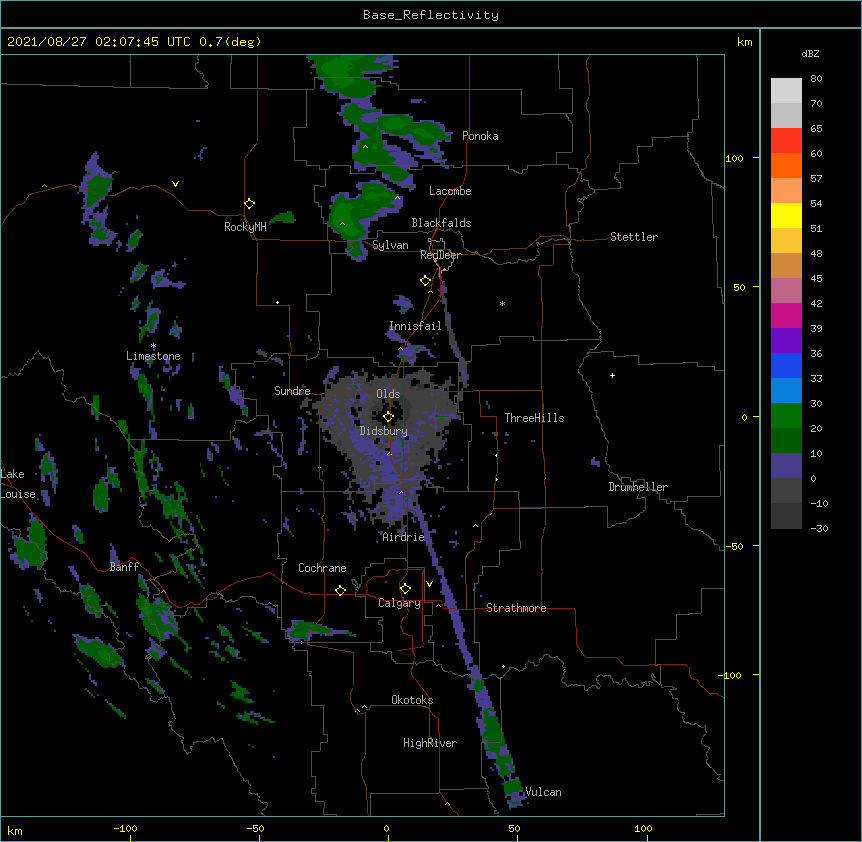
Task: Select the Okotoks label
Action: (412, 700)
